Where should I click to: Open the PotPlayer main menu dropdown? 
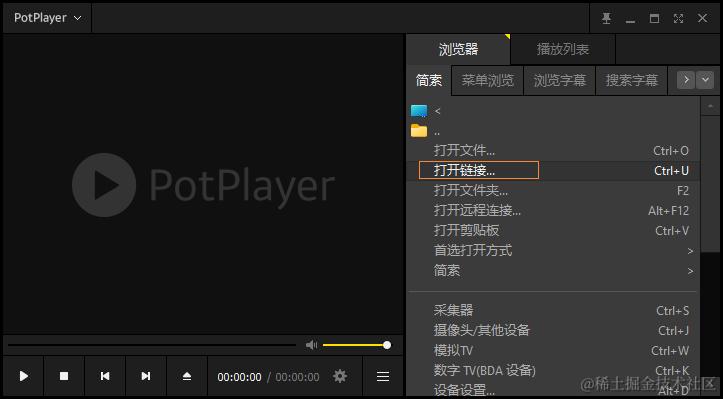click(x=47, y=18)
